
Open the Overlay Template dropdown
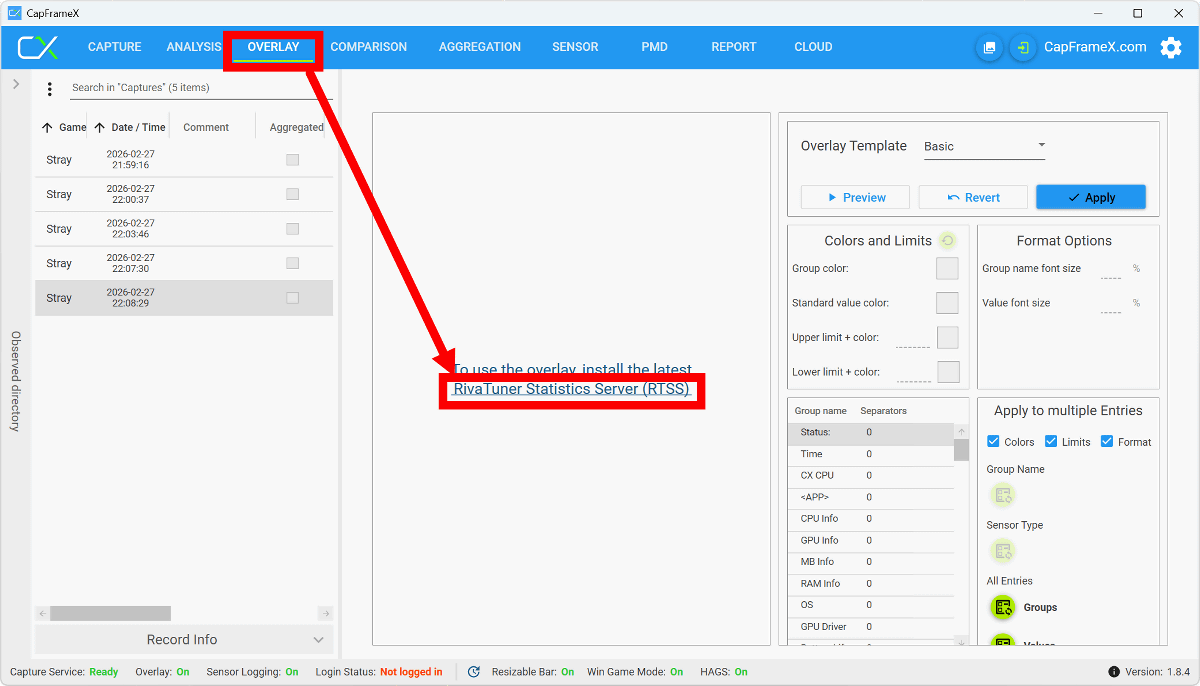pyautogui.click(x=984, y=146)
